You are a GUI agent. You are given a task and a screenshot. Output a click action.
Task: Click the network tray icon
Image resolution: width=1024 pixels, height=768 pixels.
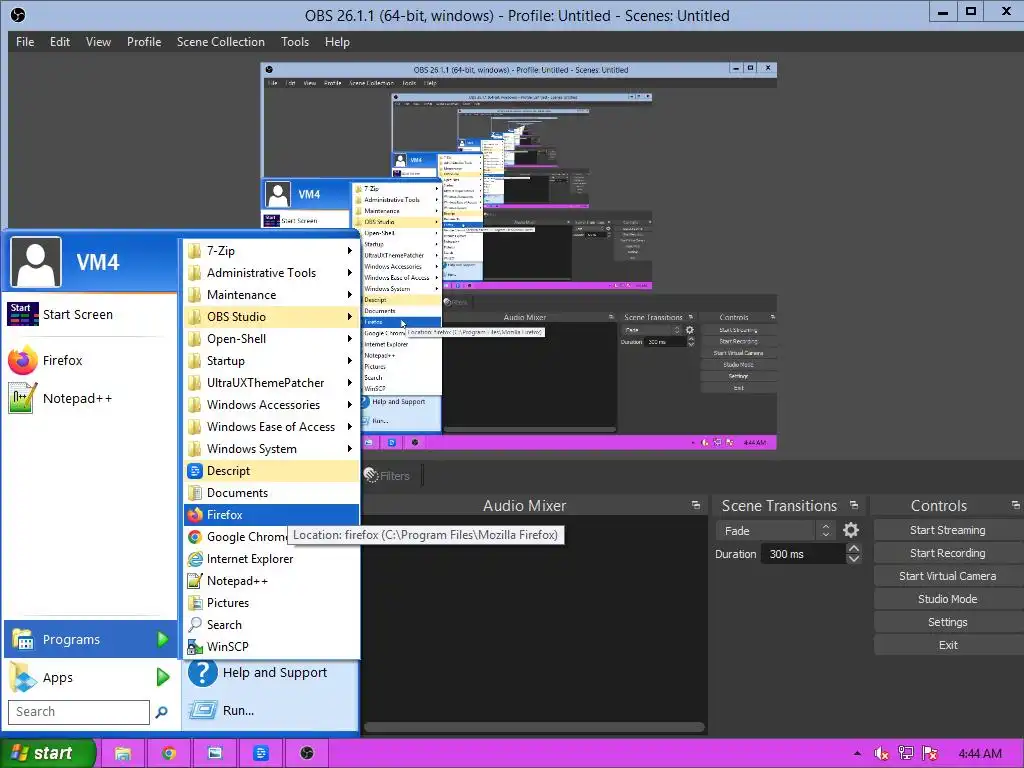click(905, 754)
